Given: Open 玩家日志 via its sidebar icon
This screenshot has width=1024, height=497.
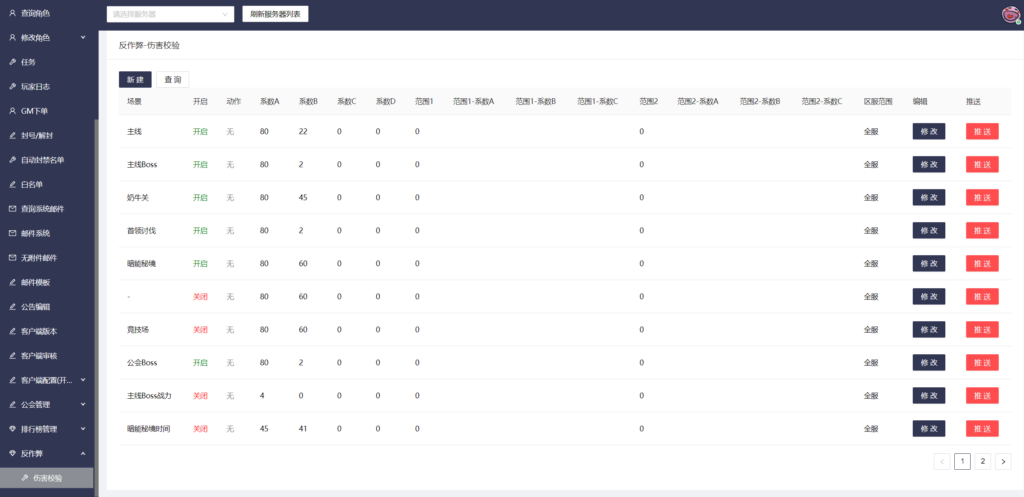Looking at the screenshot, I should 12,86.
